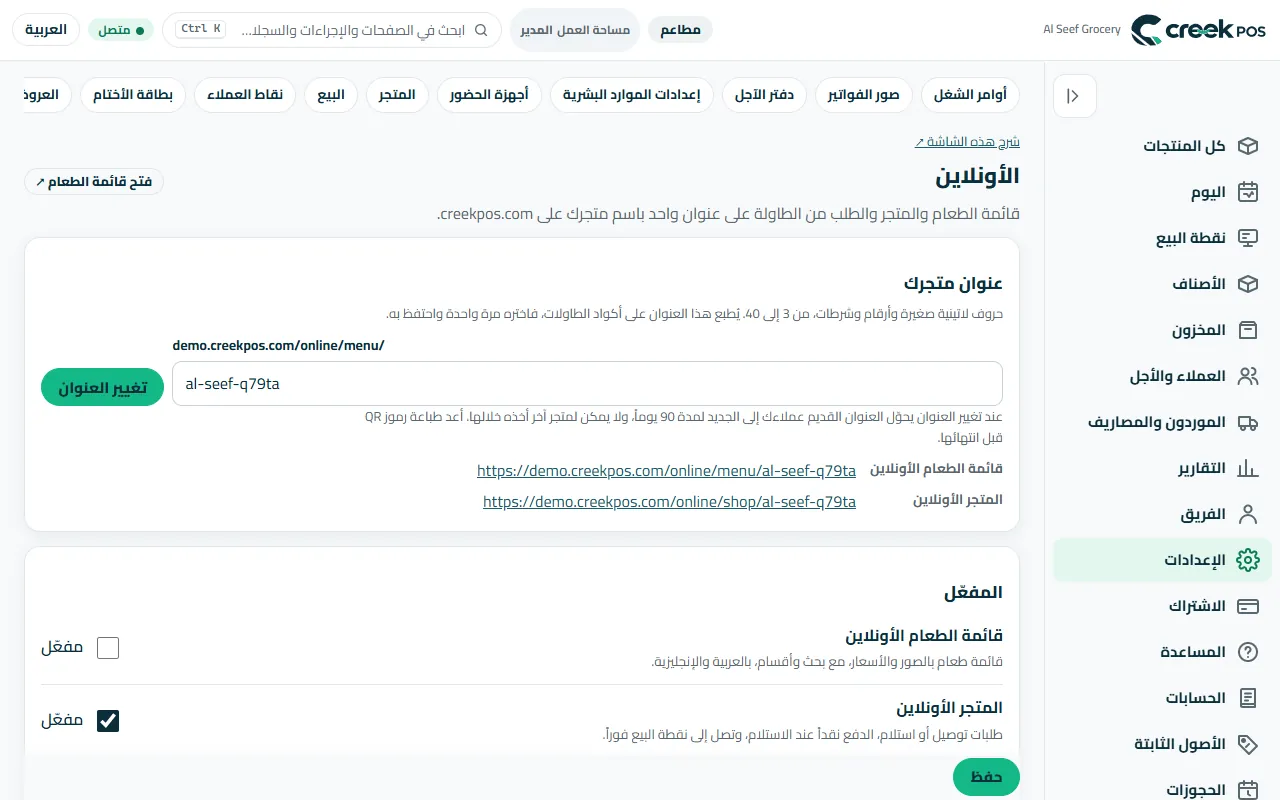This screenshot has width=1280, height=800.
Task: Open the أوامر الشغل tab
Action: tap(970, 95)
